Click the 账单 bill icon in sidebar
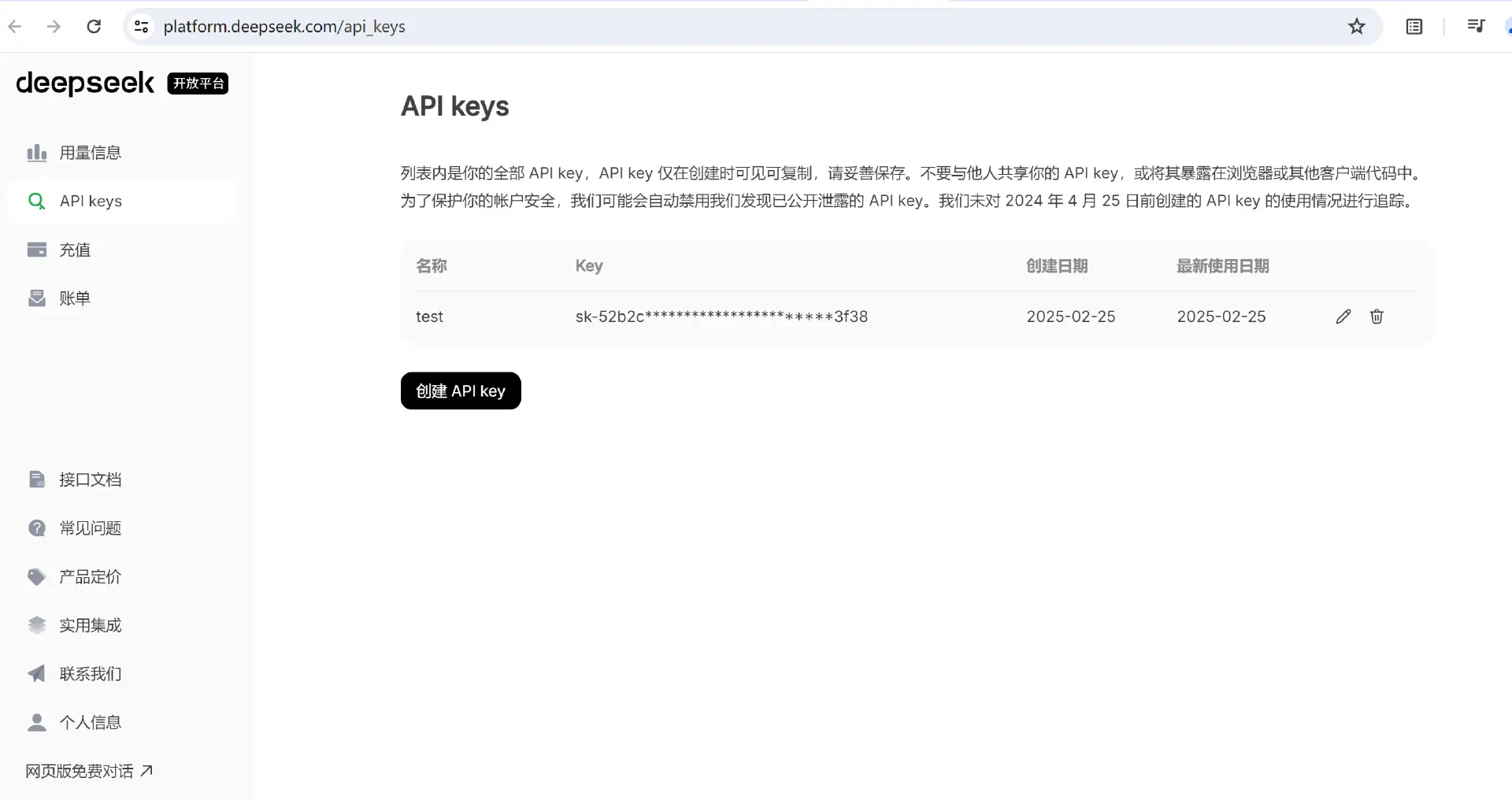1512x800 pixels. (x=37, y=298)
